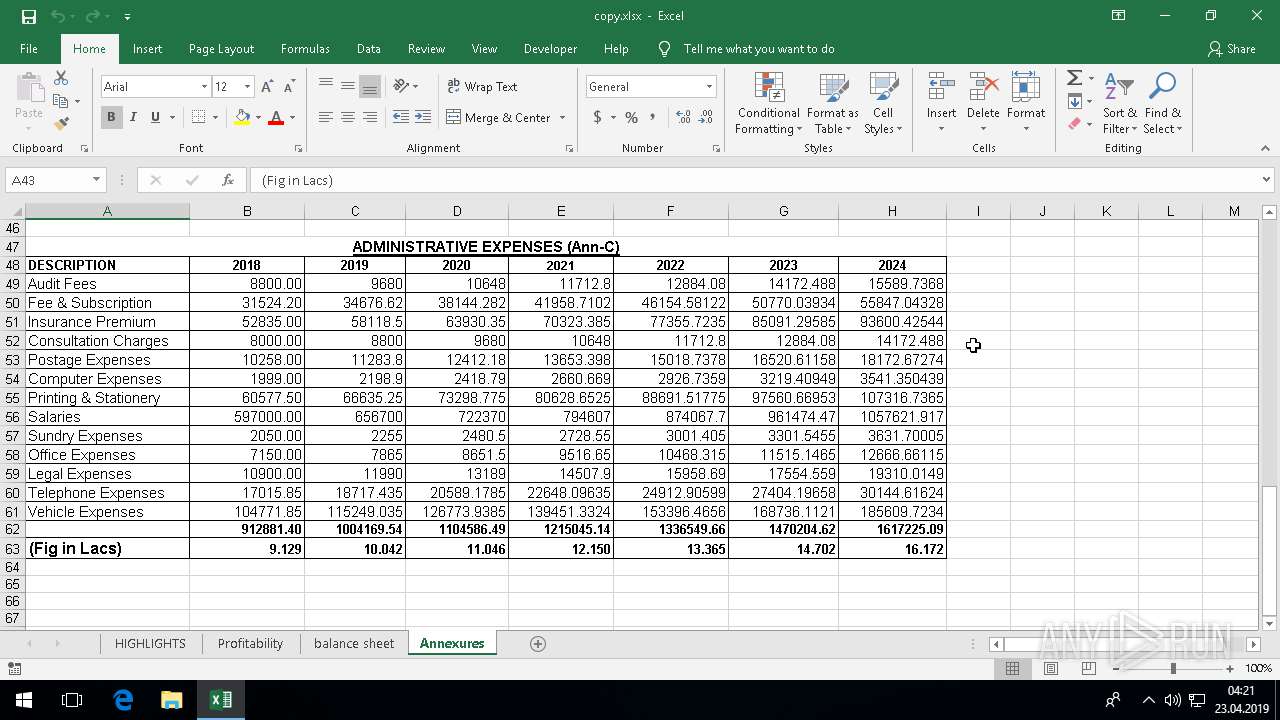
Task: Open File Explorer from the taskbar
Action: 171,700
